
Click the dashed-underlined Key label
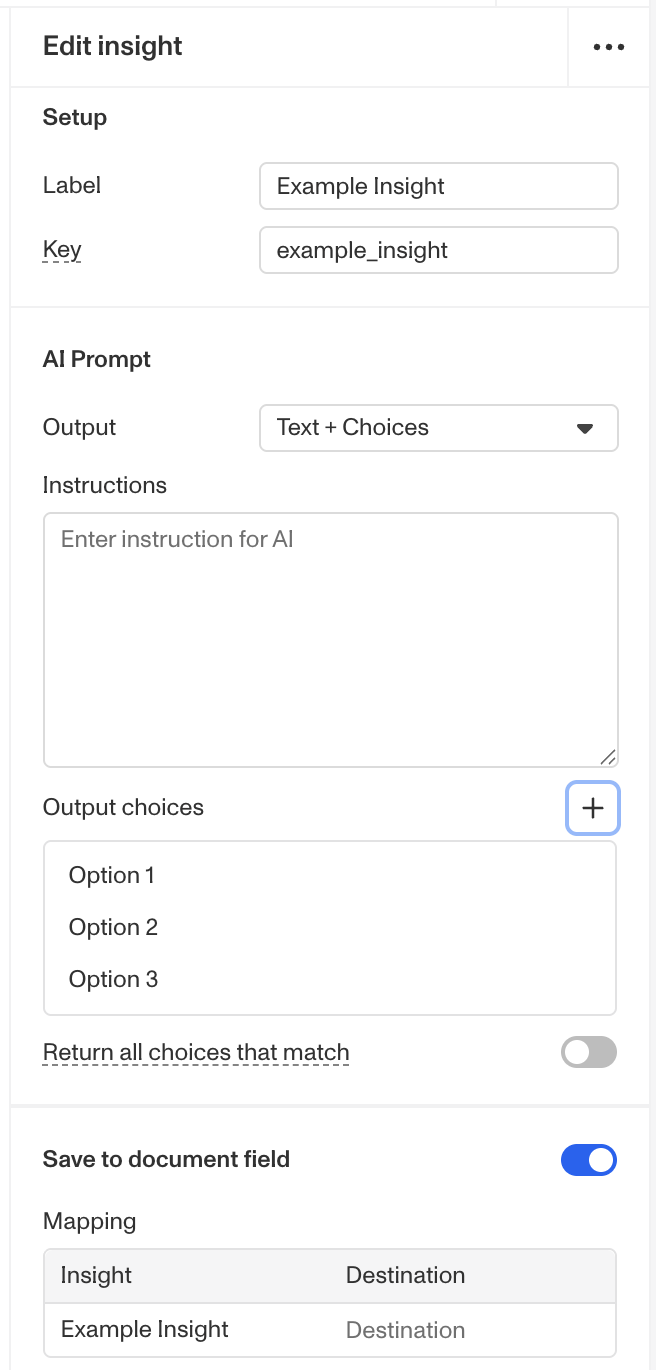point(62,250)
